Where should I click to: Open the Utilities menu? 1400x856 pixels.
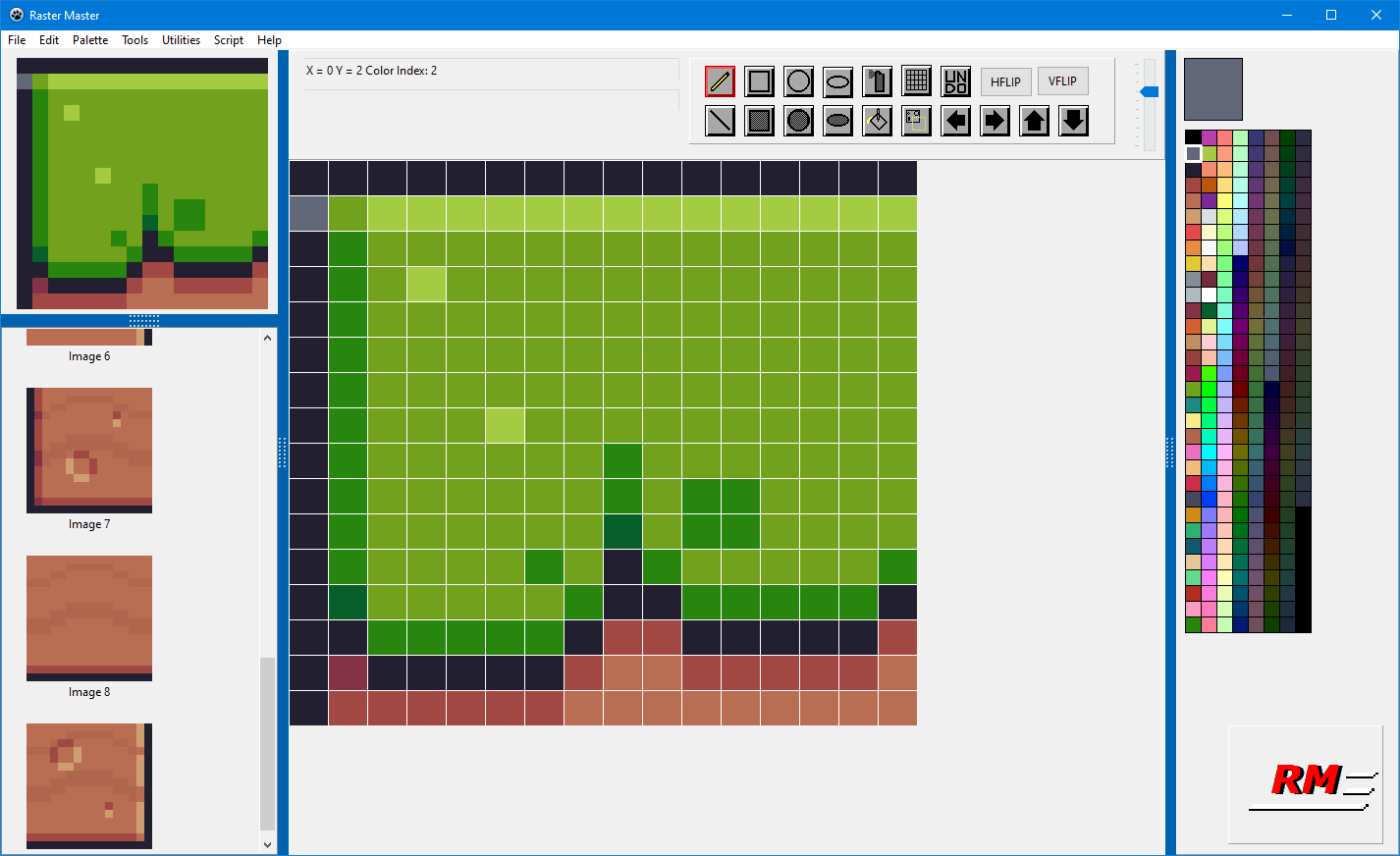(x=181, y=40)
